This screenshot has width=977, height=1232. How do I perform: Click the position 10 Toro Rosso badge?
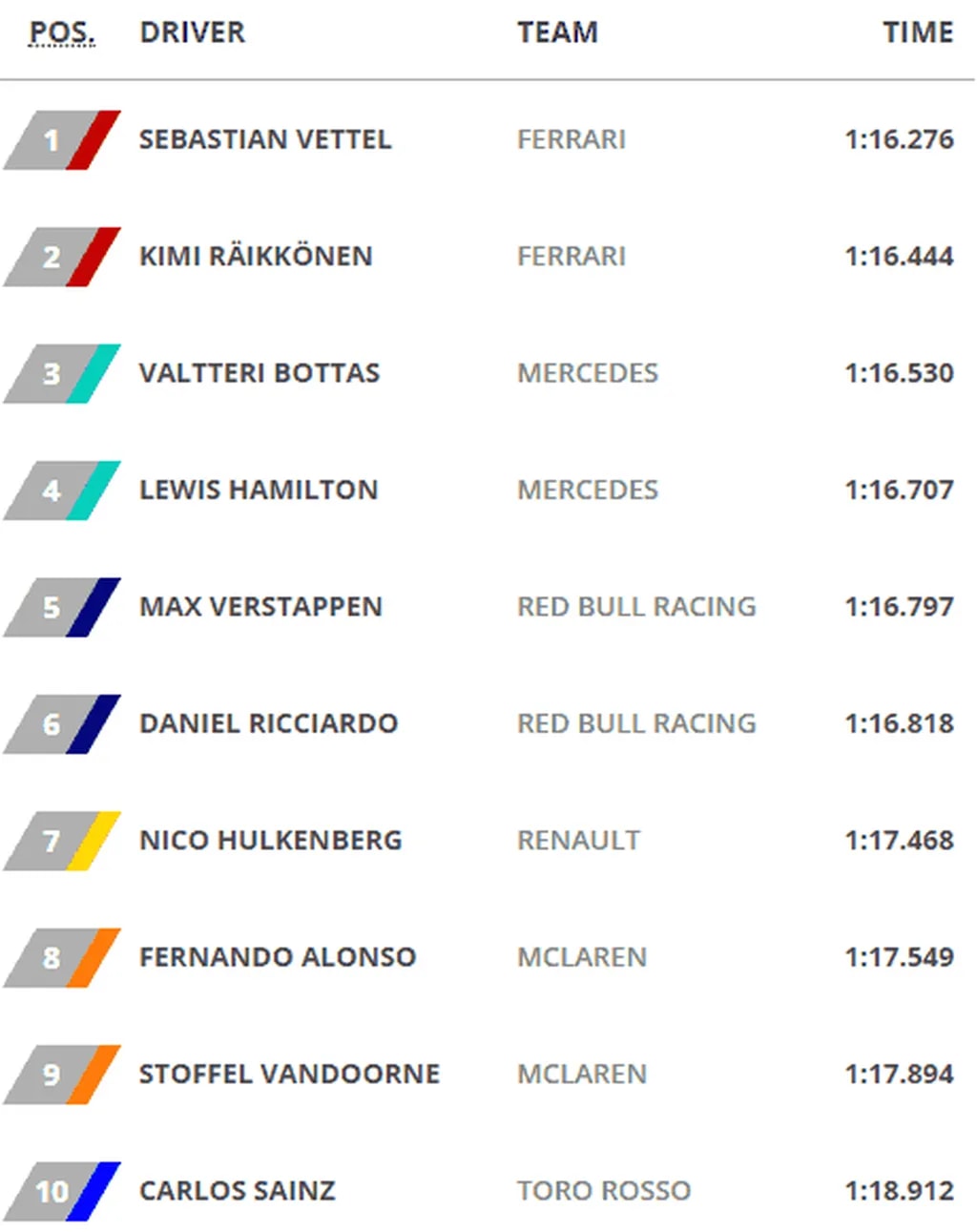click(63, 1191)
